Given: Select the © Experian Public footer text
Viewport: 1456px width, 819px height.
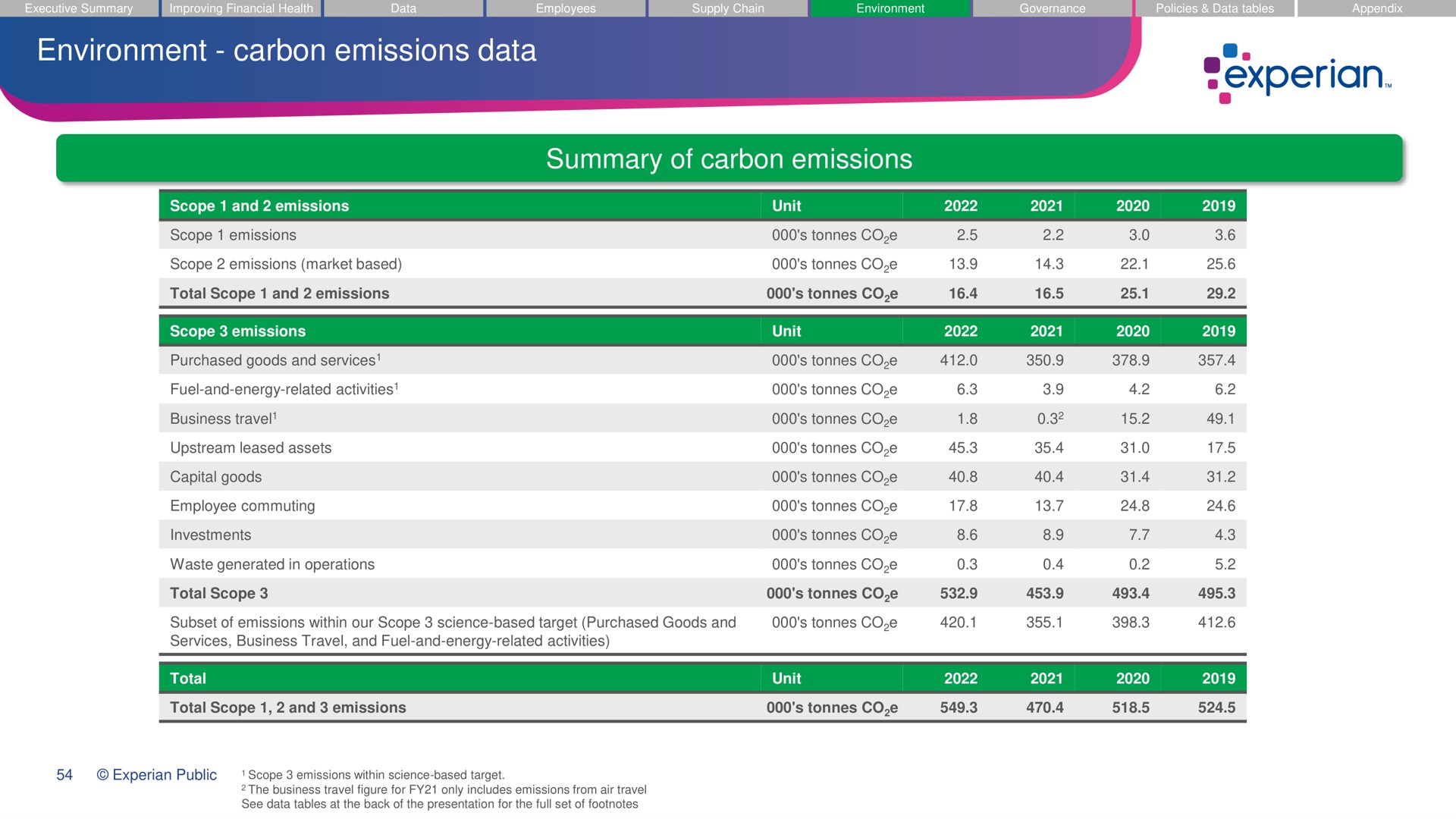Looking at the screenshot, I should [157, 775].
